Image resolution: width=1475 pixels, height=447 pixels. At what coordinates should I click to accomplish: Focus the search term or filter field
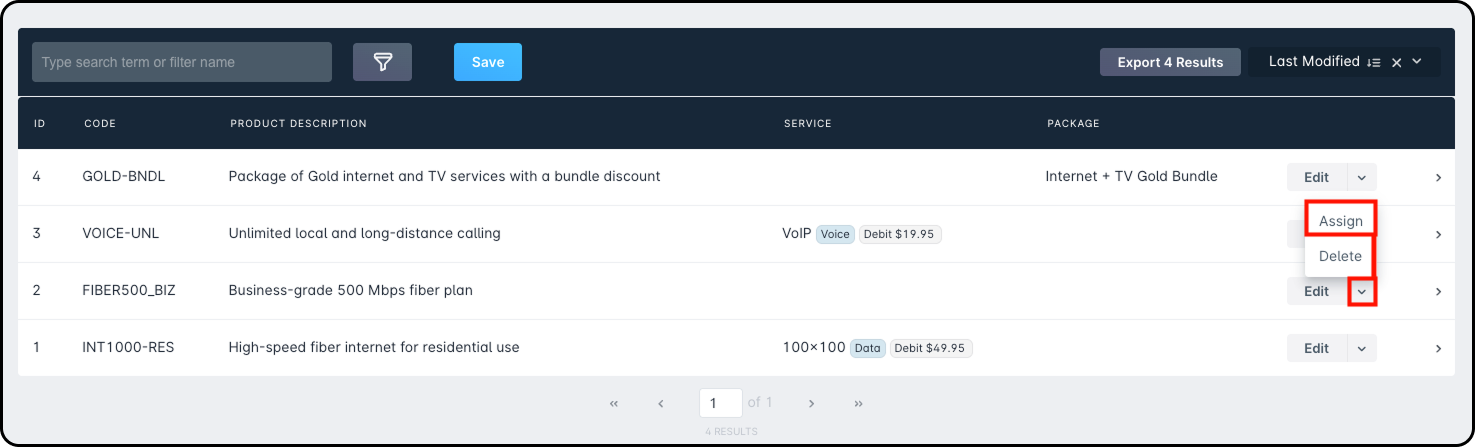click(x=182, y=62)
